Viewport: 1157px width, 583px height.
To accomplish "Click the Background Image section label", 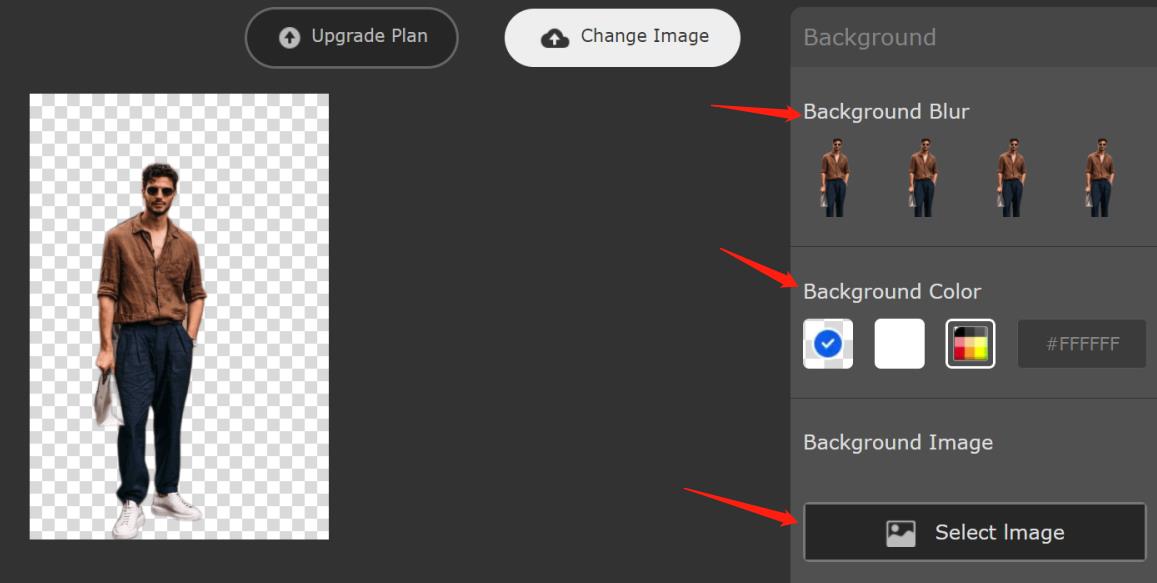I will 897,443.
